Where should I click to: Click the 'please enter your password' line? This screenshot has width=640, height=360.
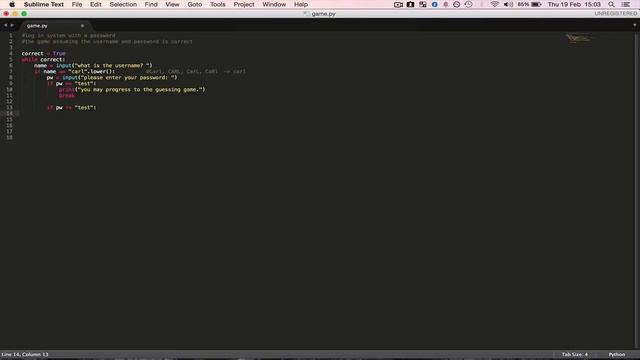pyautogui.click(x=112, y=78)
